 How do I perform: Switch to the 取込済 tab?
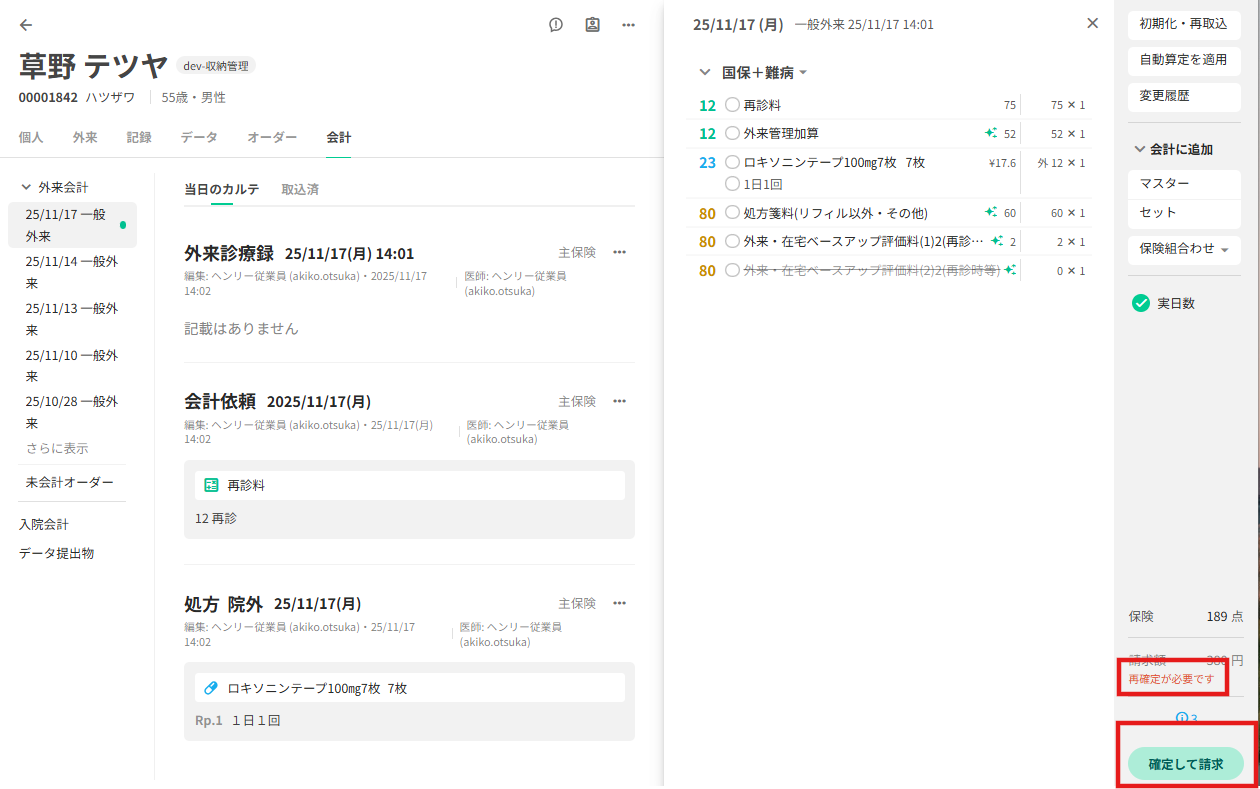point(300,189)
